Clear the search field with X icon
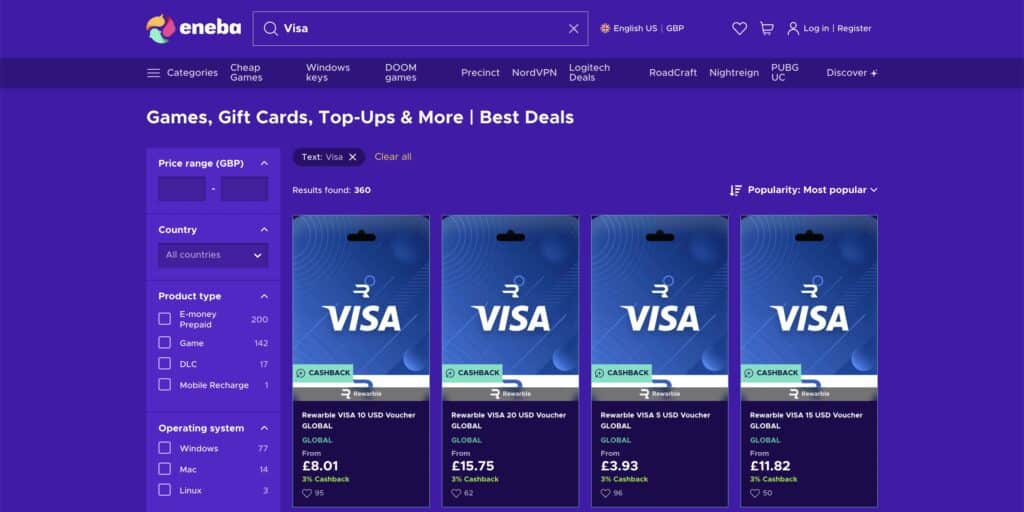 [x=573, y=29]
